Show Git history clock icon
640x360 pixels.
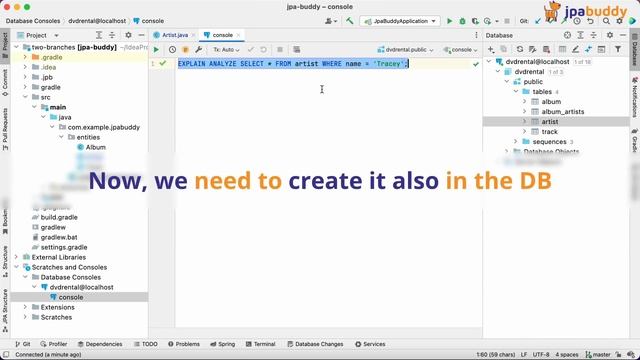tap(577, 21)
